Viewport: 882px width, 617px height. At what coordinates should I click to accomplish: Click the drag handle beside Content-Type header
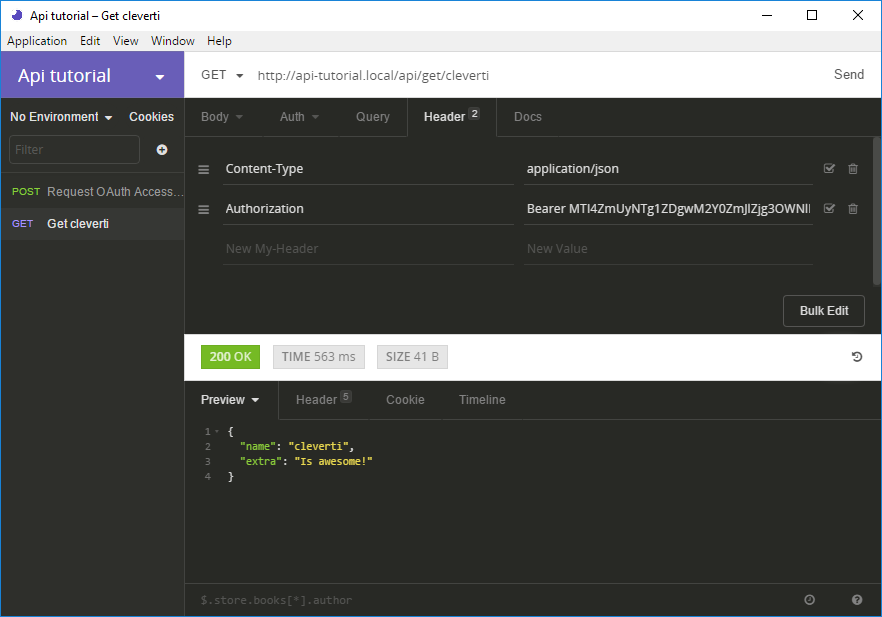[203, 168]
